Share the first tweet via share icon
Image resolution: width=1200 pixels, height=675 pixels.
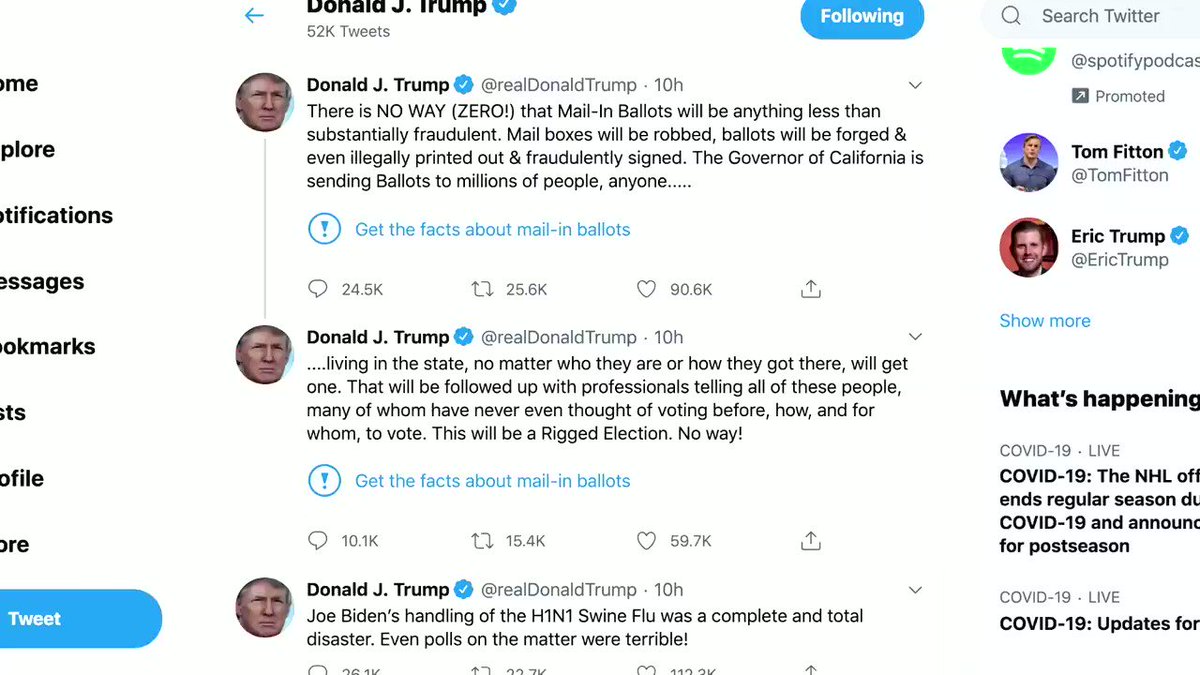coord(811,289)
